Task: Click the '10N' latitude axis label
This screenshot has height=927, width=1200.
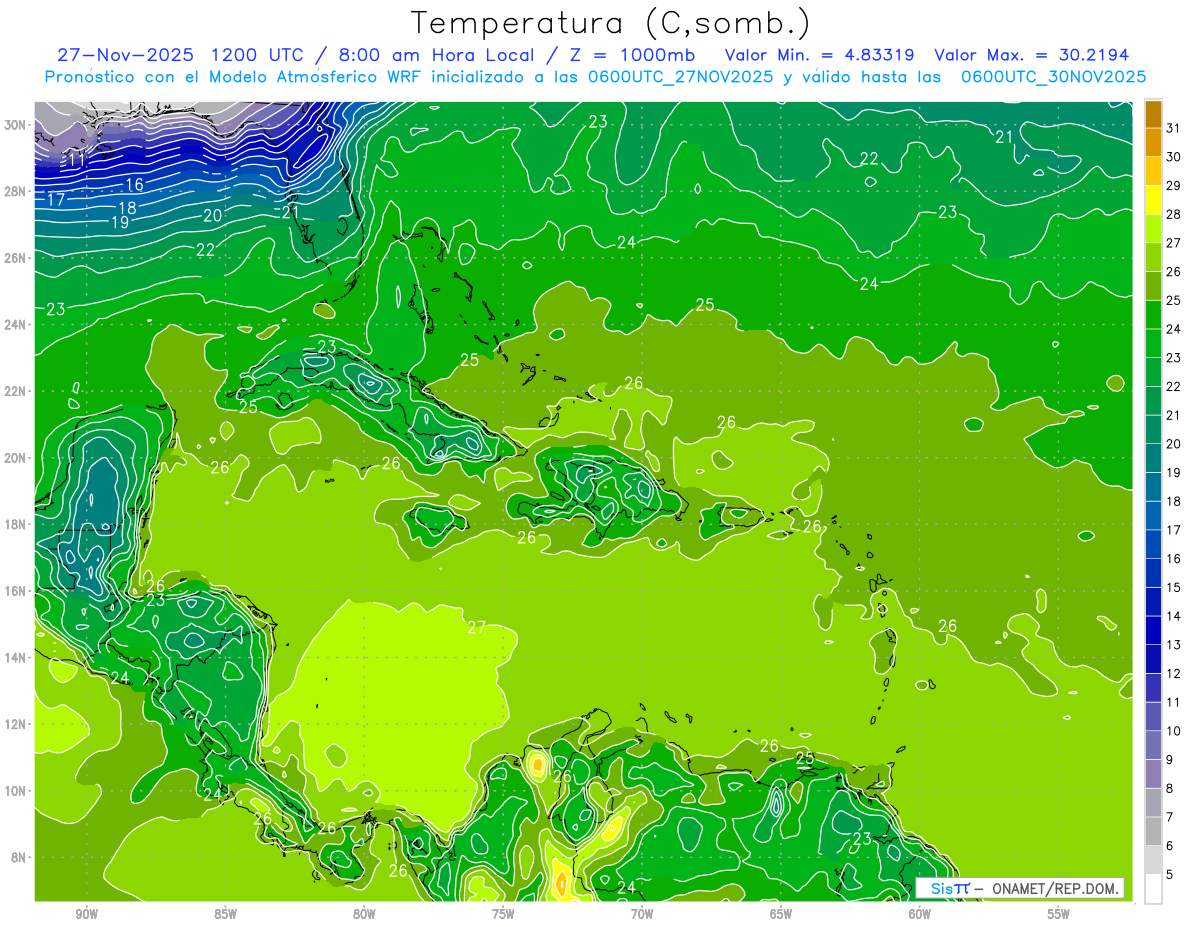Action: click(17, 791)
